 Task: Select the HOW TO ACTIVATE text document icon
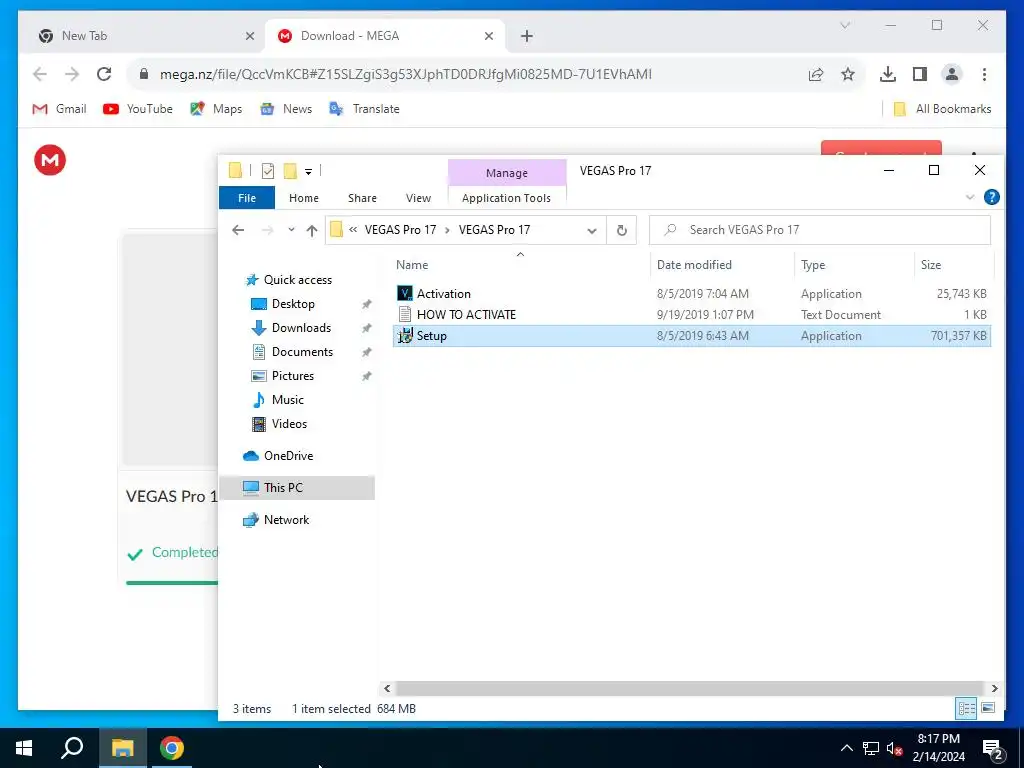(405, 315)
